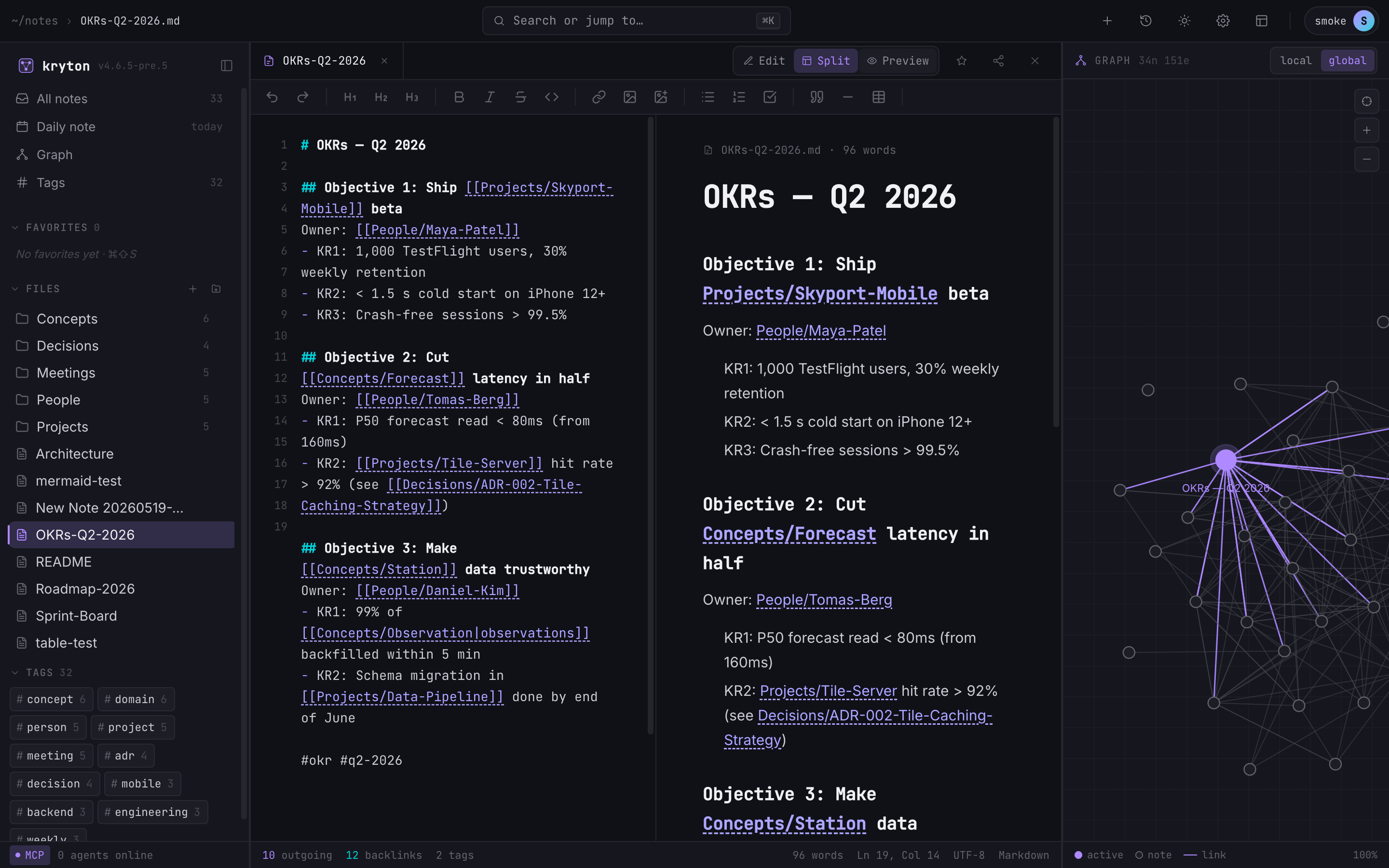Collapse the FILES section
Screen dimensions: 1389x868
tap(36, 289)
